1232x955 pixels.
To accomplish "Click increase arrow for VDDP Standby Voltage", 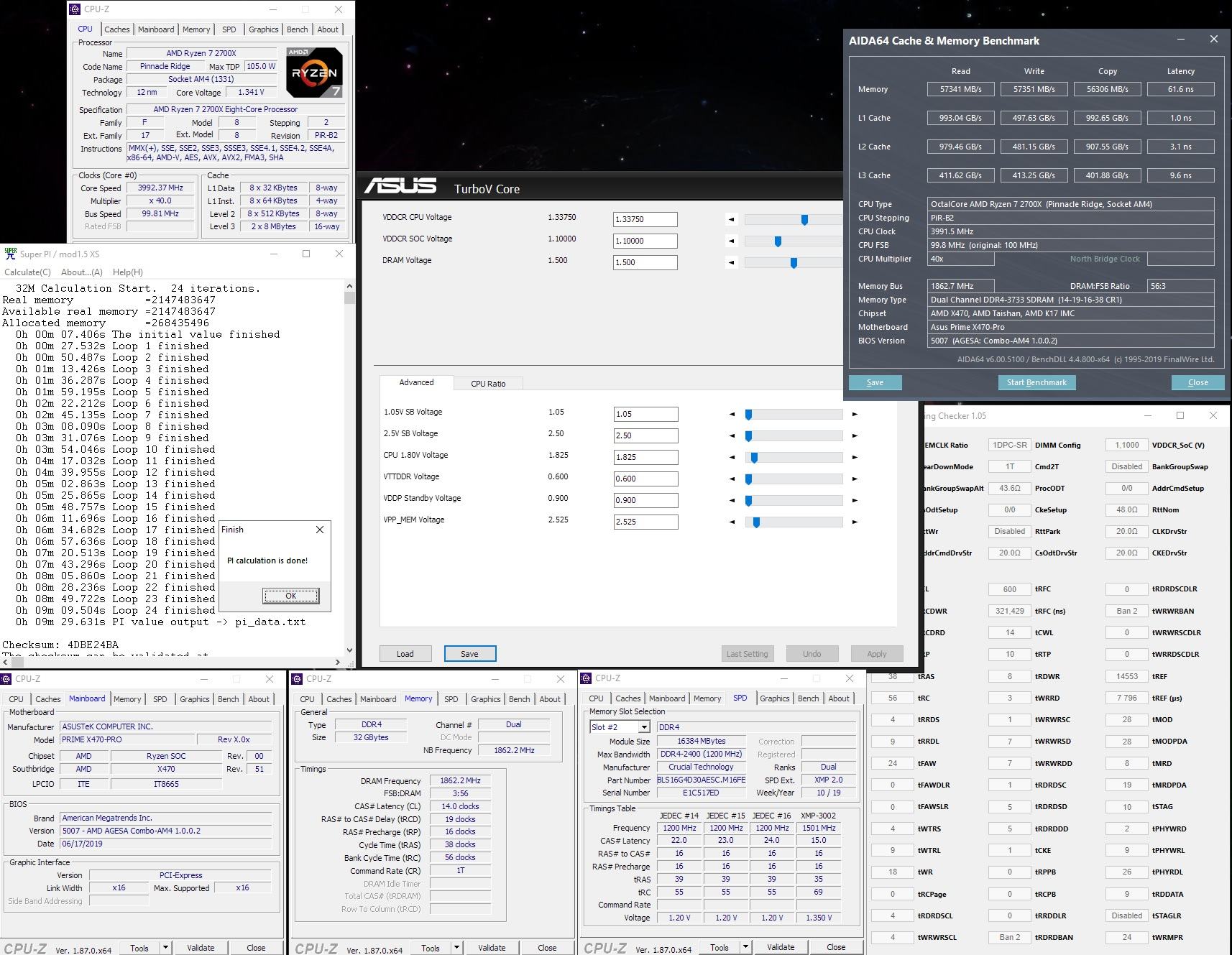I will [855, 501].
